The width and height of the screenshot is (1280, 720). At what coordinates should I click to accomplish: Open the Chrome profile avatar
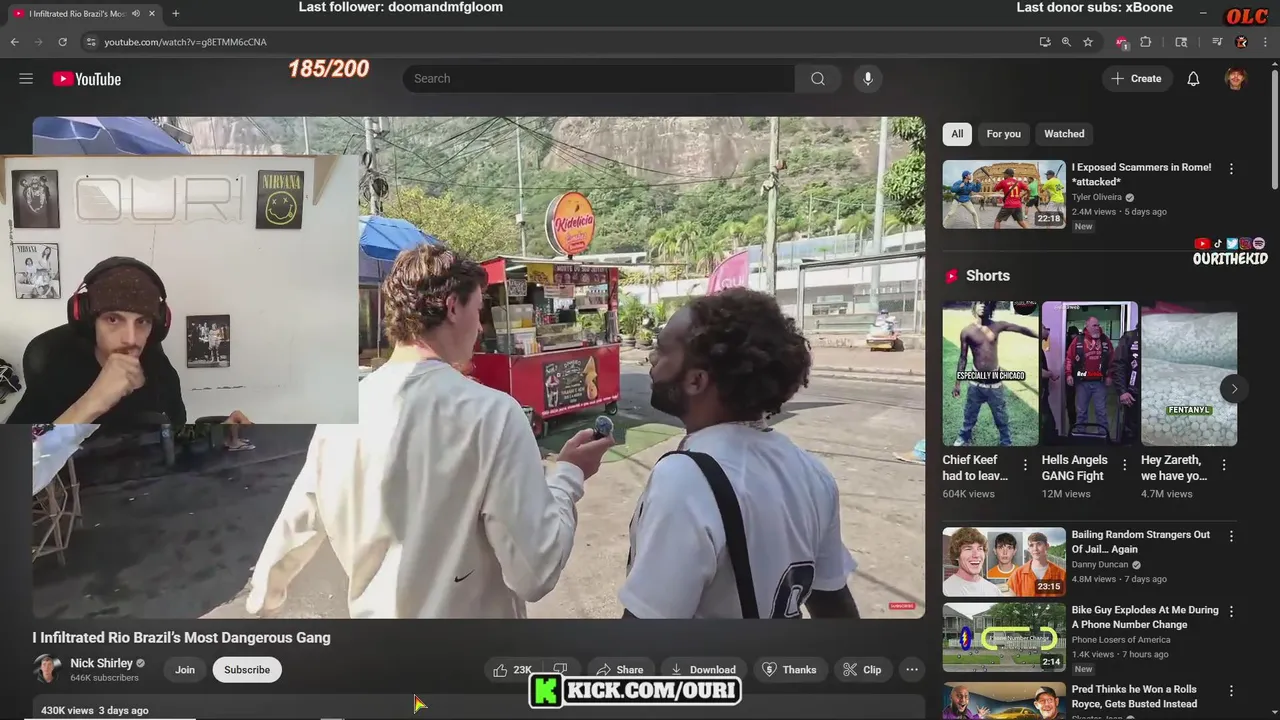[1241, 42]
